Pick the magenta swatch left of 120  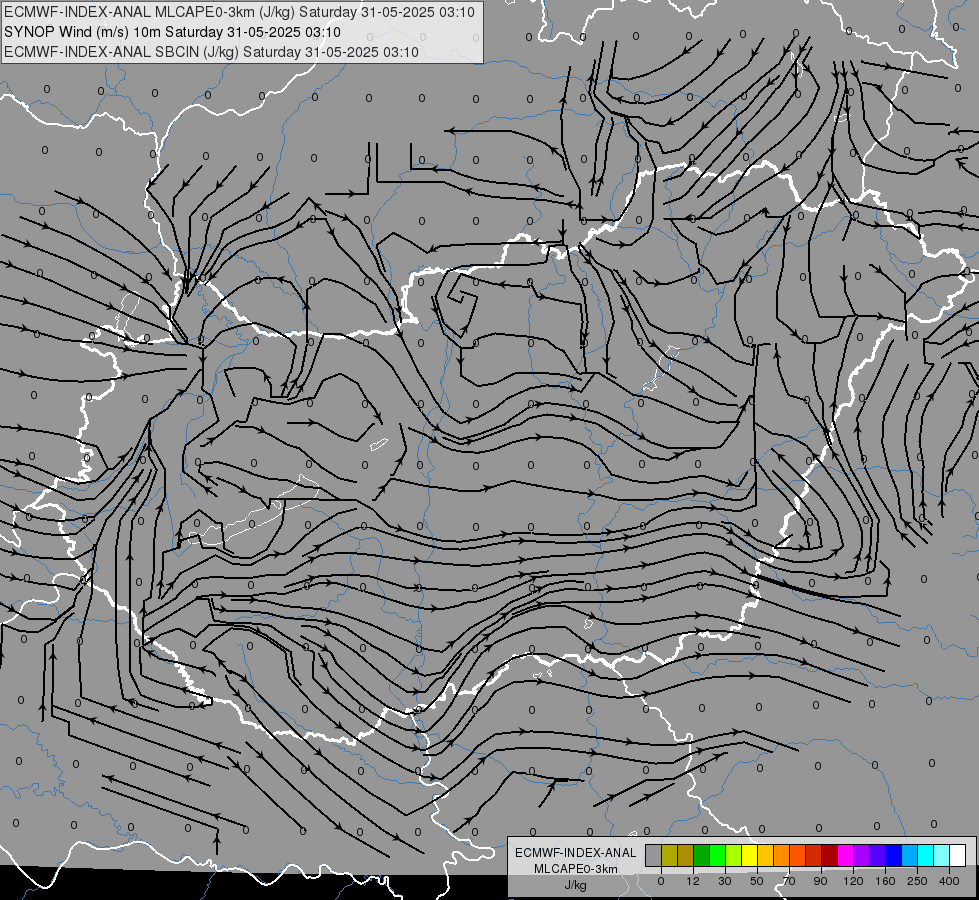point(846,855)
